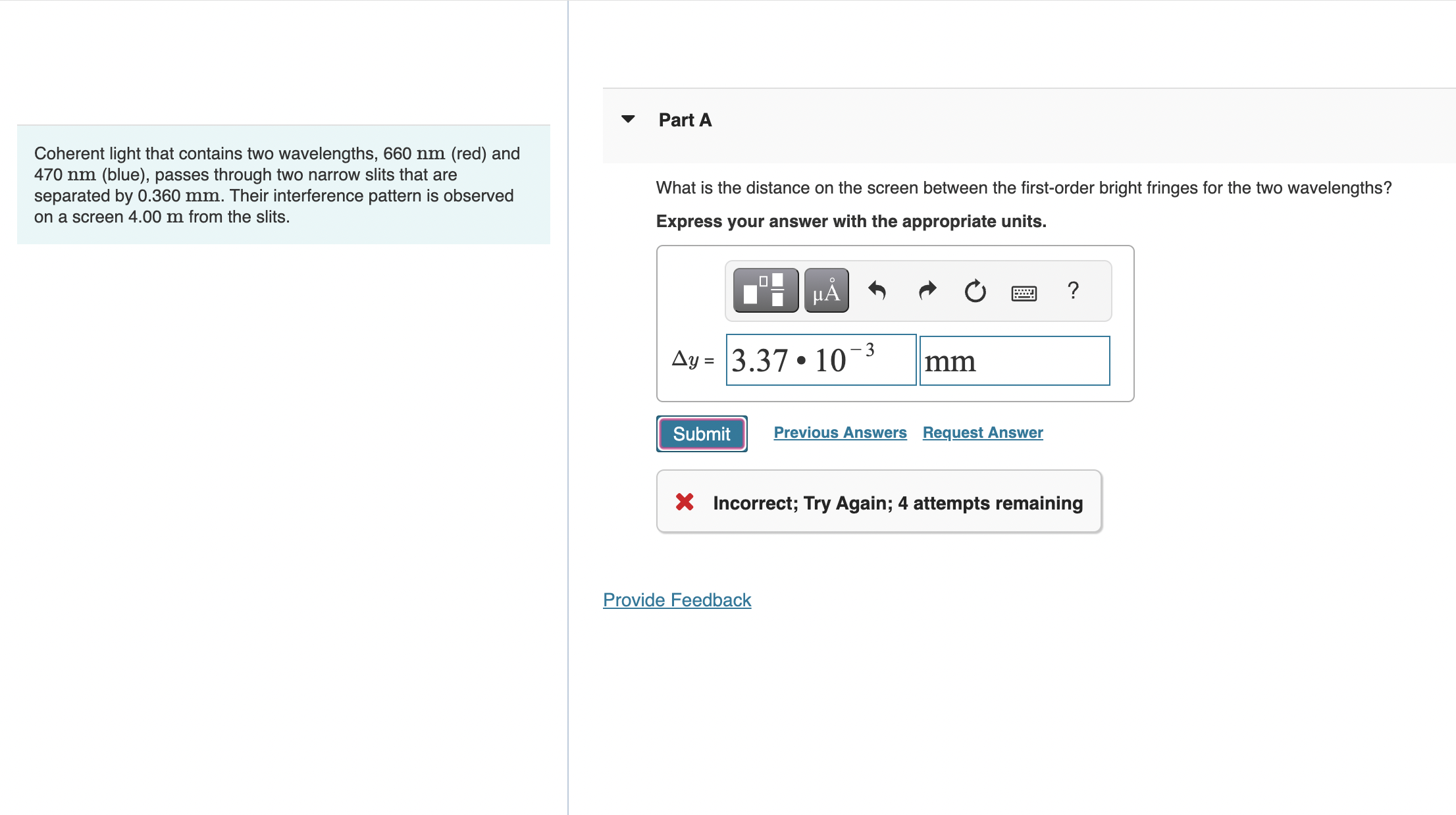Collapse Part A with triangle arrow
The image size is (1456, 815).
click(628, 119)
